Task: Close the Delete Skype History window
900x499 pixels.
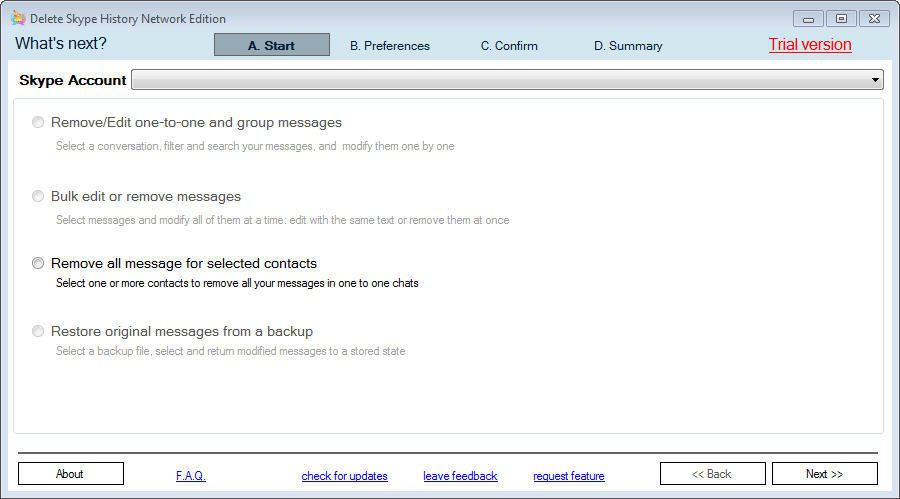Action: coord(874,19)
